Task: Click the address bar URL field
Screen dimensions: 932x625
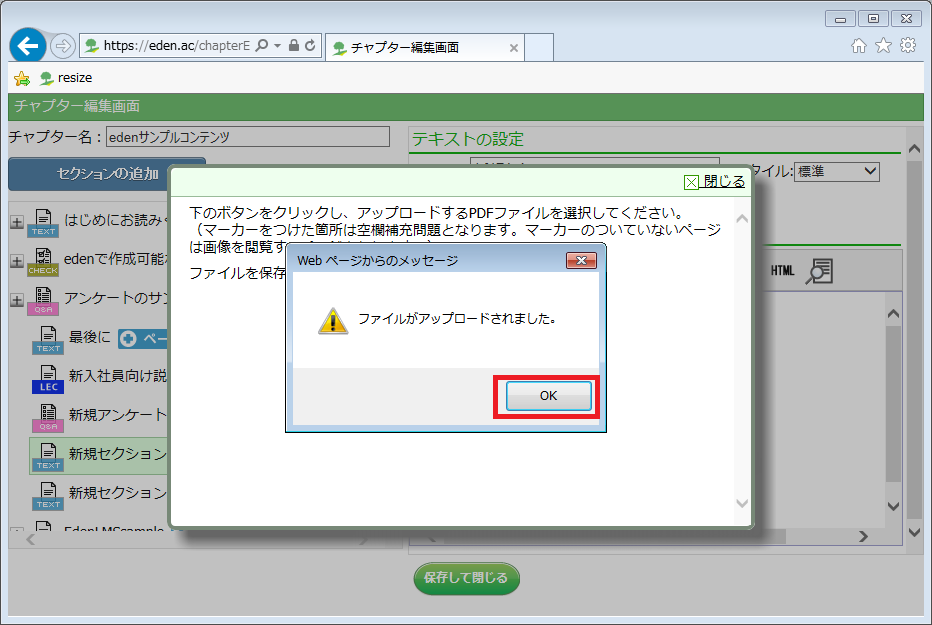Action: 176,46
